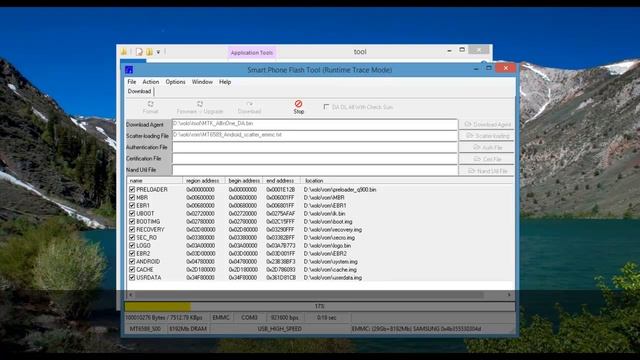
Task: Uncheck the CACHE partition checkbox
Action: pos(132,269)
